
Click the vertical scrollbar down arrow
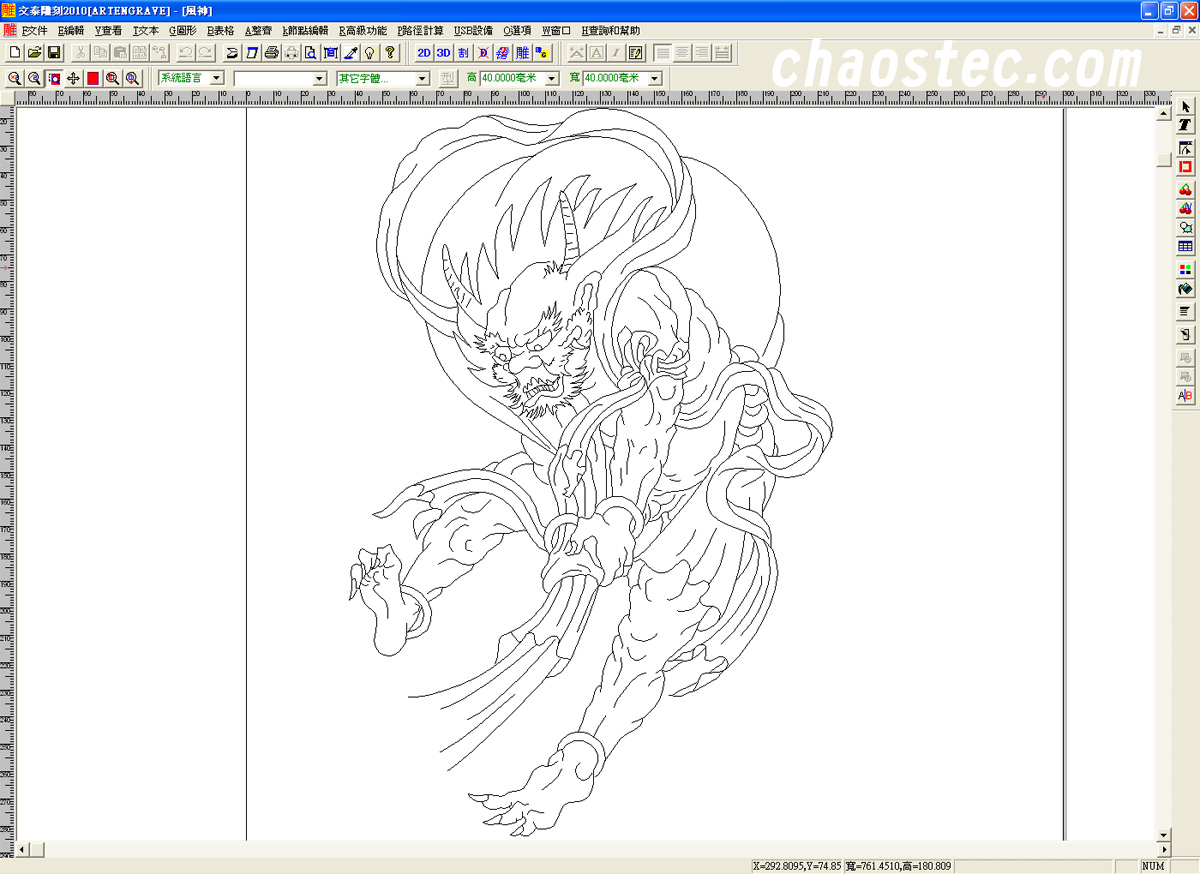click(x=1162, y=834)
